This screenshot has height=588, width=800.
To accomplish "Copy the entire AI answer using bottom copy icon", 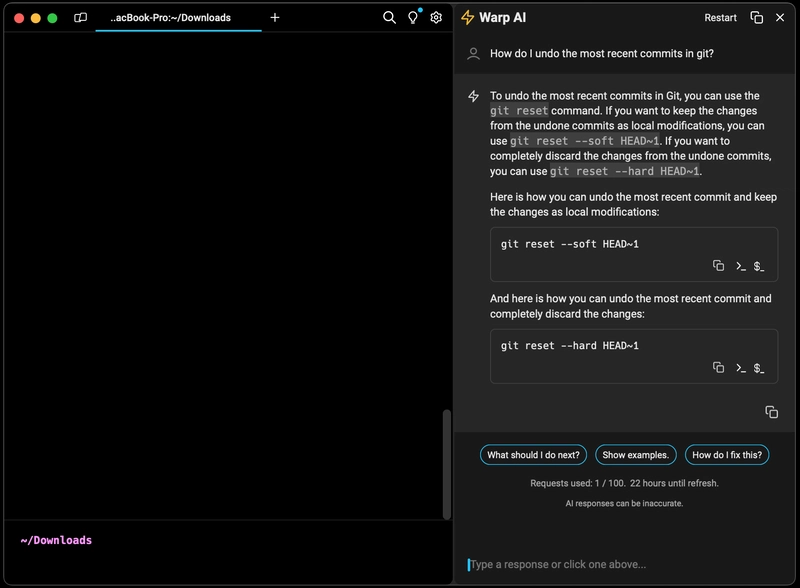I will point(771,412).
